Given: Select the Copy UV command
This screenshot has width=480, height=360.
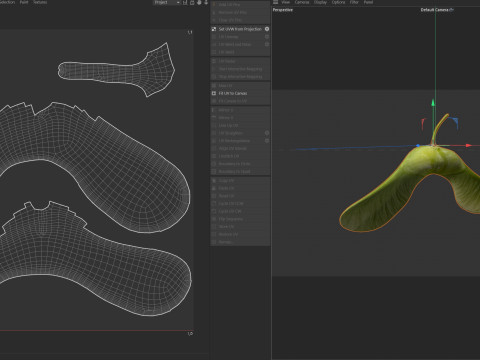Looking at the screenshot, I should (226, 181).
